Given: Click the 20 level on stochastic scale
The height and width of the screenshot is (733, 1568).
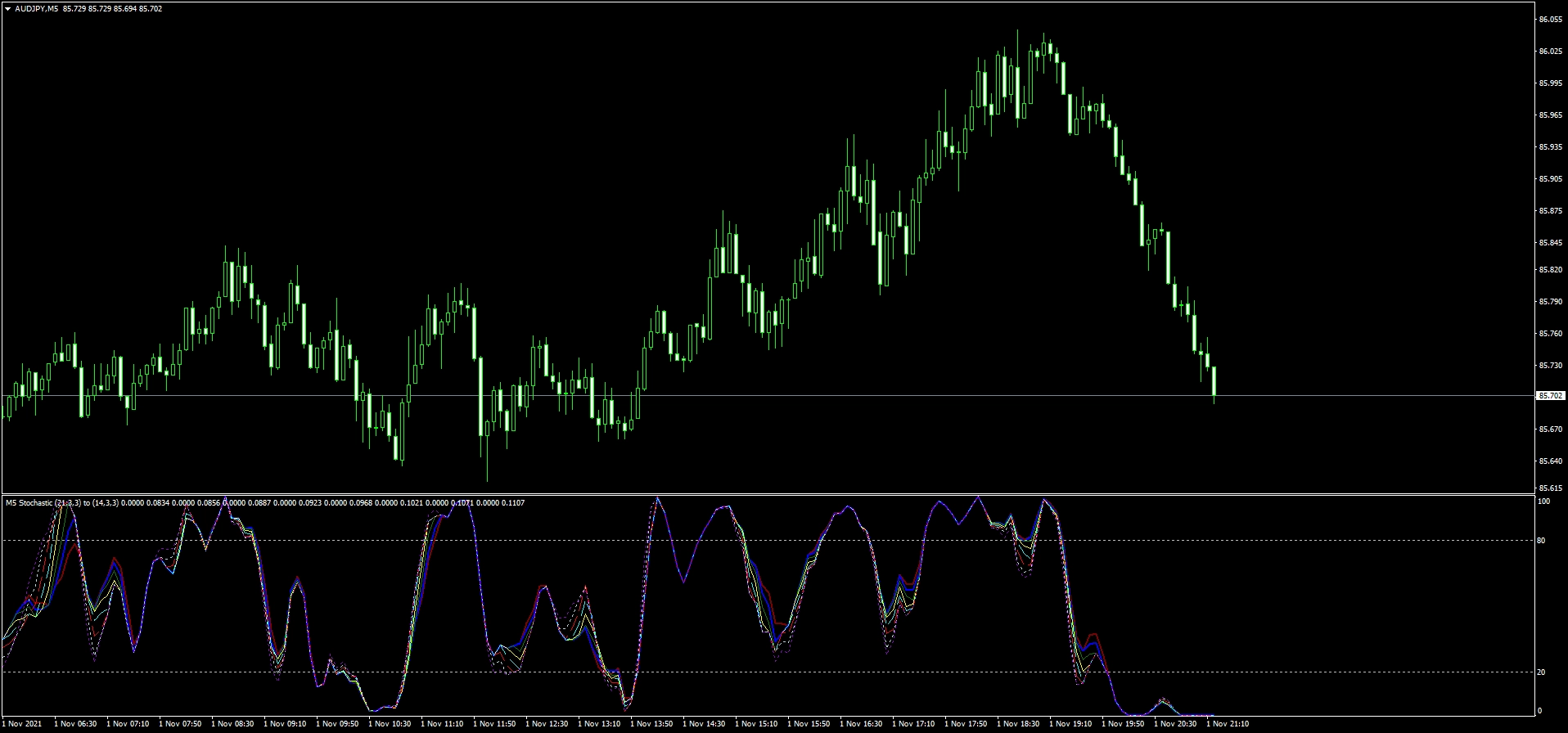Looking at the screenshot, I should [1541, 672].
